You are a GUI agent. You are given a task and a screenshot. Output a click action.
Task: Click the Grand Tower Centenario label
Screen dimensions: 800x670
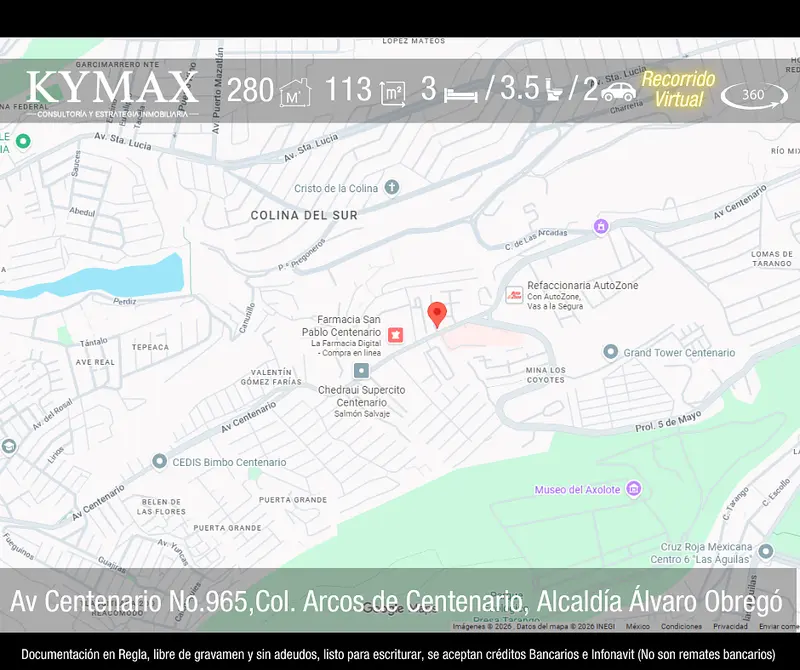click(x=679, y=353)
